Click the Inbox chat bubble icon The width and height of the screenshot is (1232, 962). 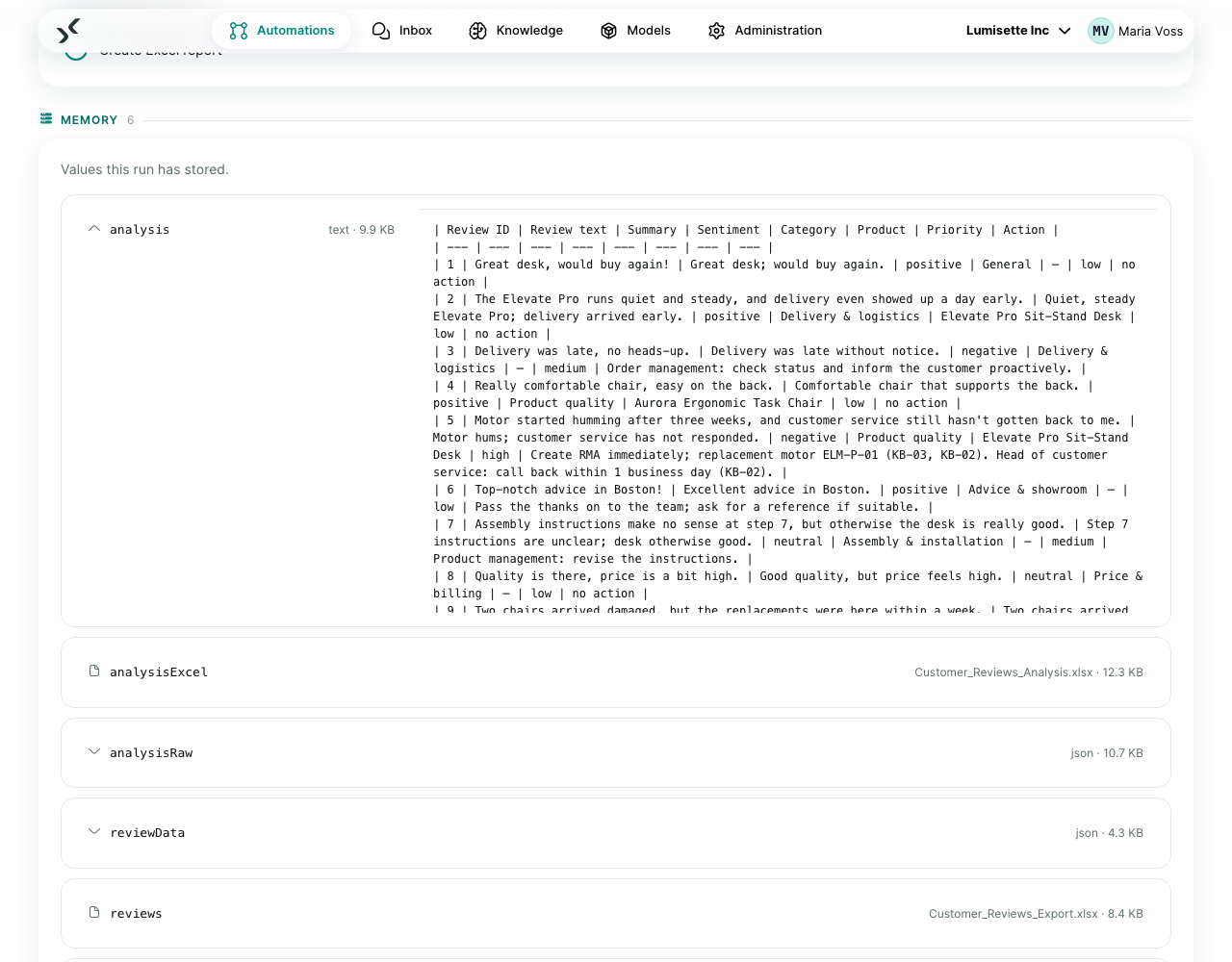point(381,31)
